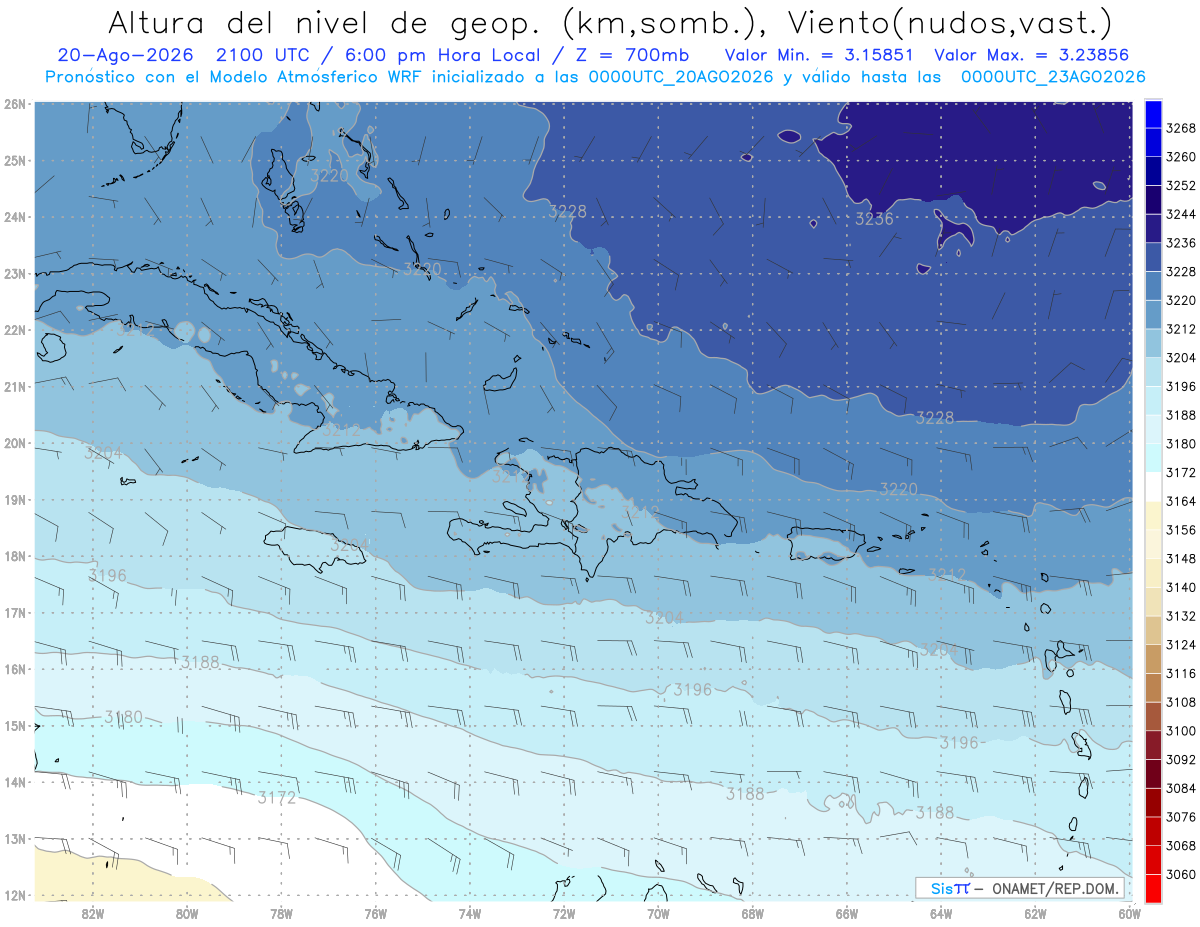Click the 76W longitude axis label

click(x=376, y=912)
